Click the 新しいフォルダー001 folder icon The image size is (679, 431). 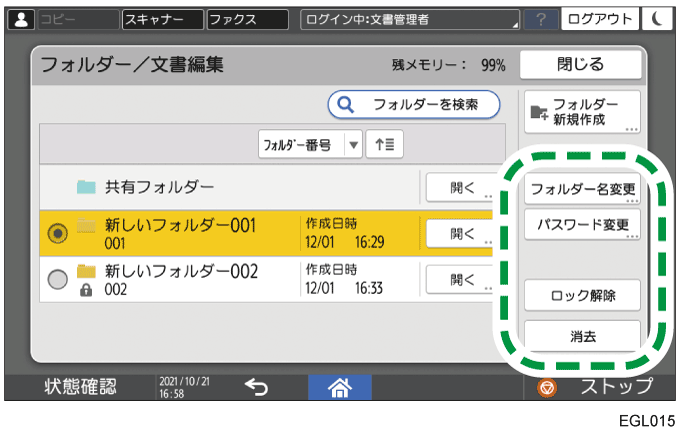86,226
